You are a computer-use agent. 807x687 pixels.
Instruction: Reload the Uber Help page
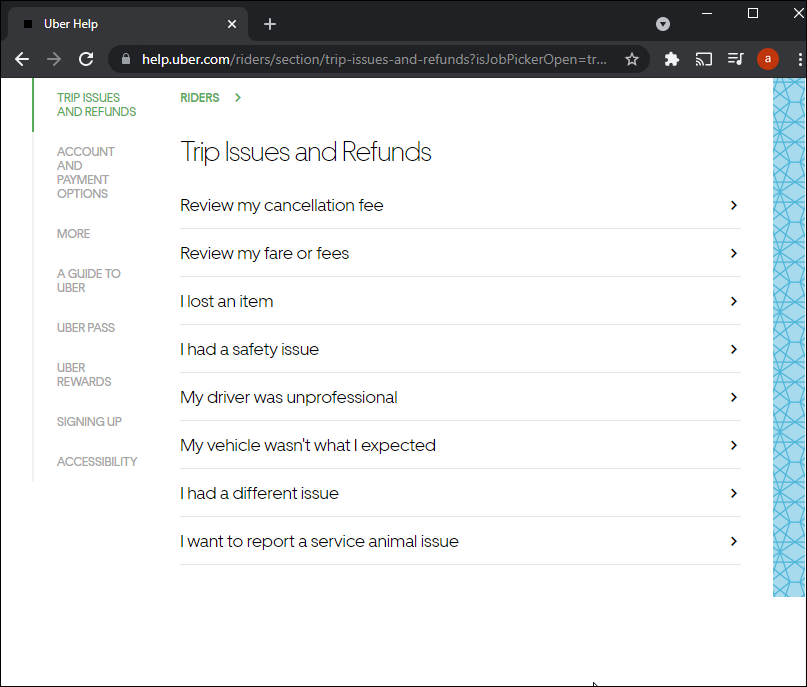(86, 59)
